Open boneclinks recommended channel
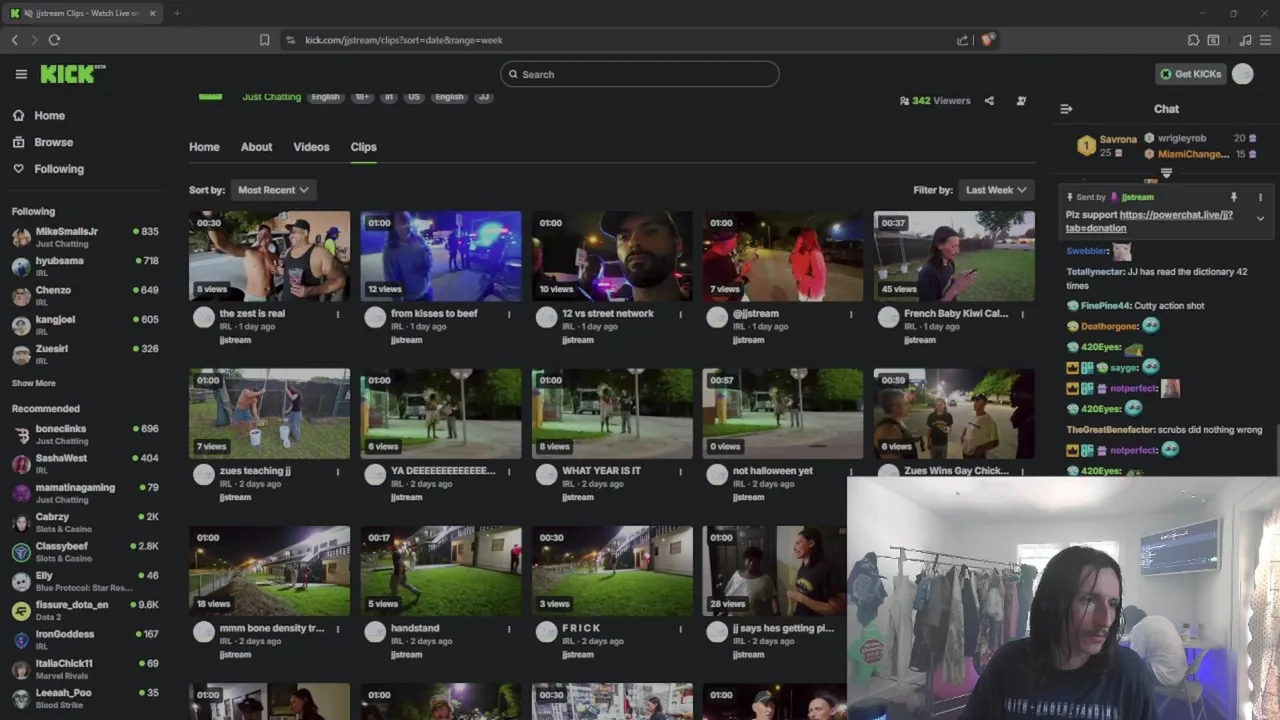The image size is (1280, 720). (85, 434)
